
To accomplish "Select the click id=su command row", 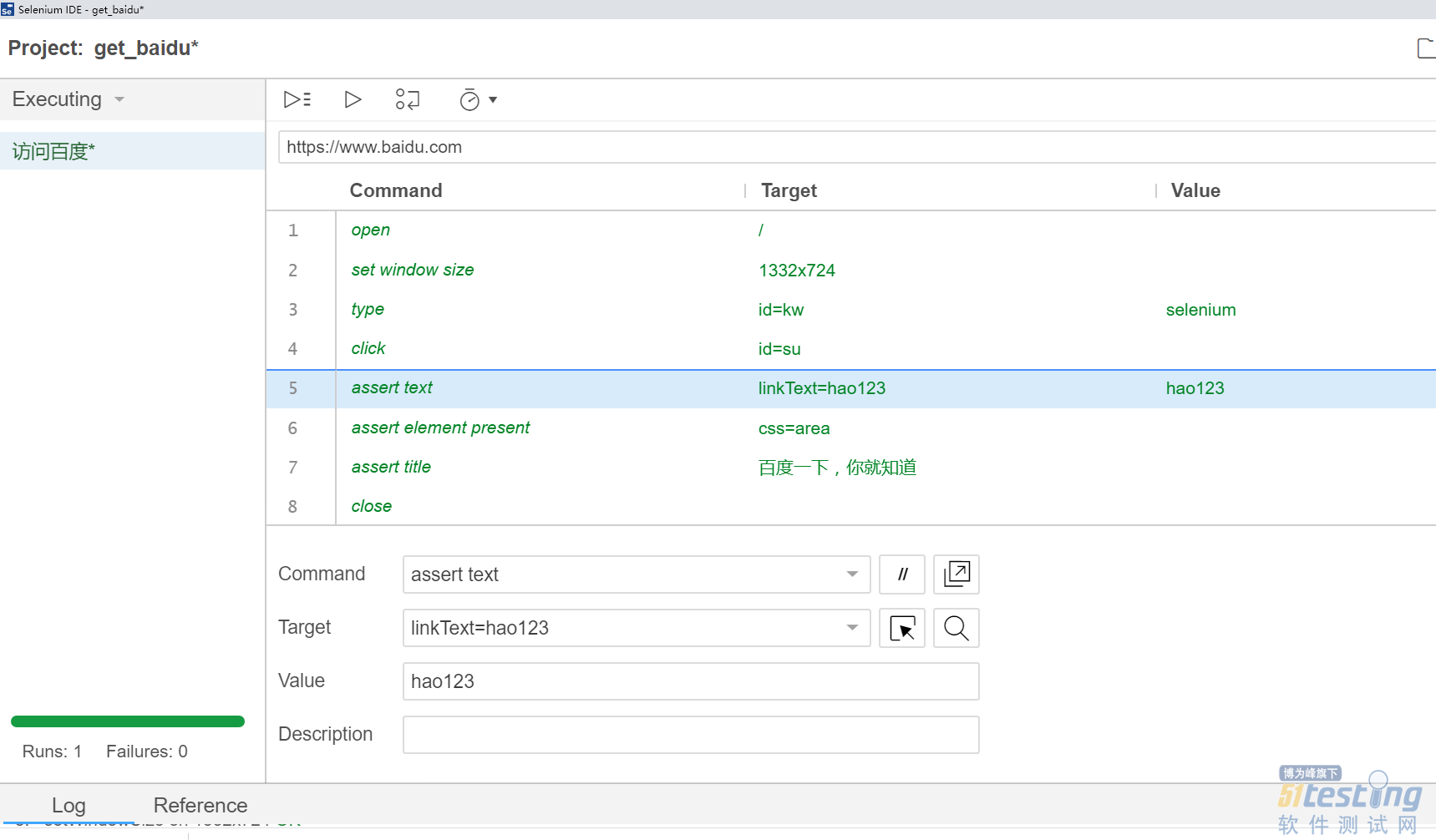I will click(851, 349).
